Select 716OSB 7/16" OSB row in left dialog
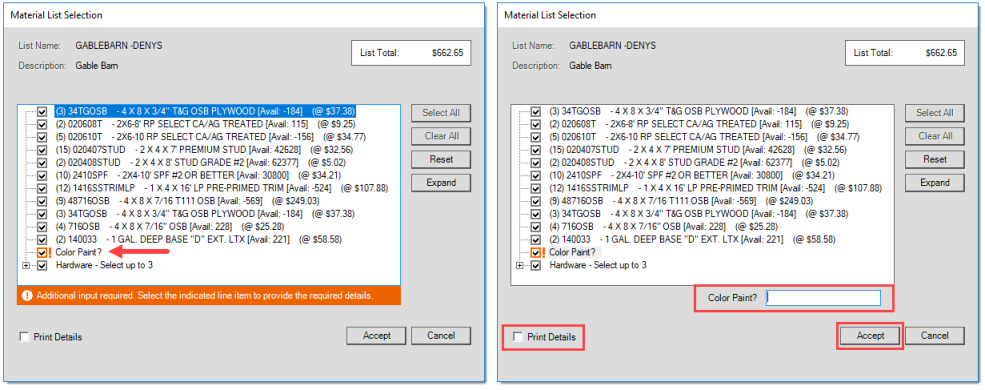This screenshot has width=985, height=390. tap(169, 227)
